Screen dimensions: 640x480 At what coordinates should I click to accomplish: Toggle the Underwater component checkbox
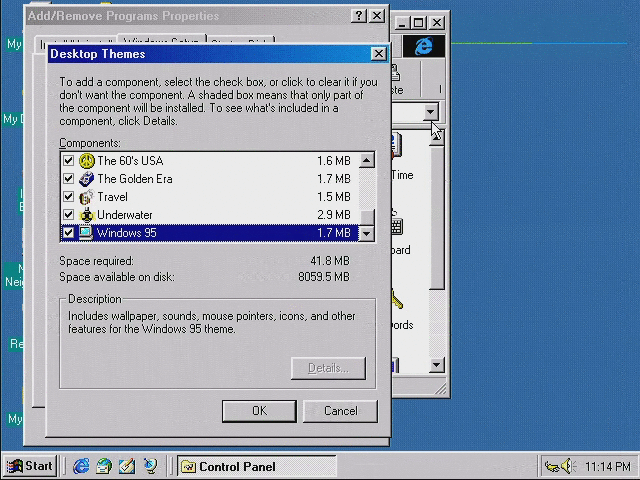coord(68,215)
